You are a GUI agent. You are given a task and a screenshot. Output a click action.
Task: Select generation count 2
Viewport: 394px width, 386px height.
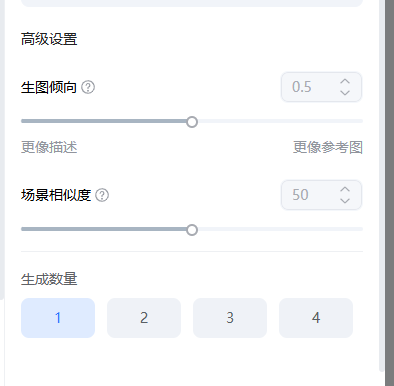(144, 318)
